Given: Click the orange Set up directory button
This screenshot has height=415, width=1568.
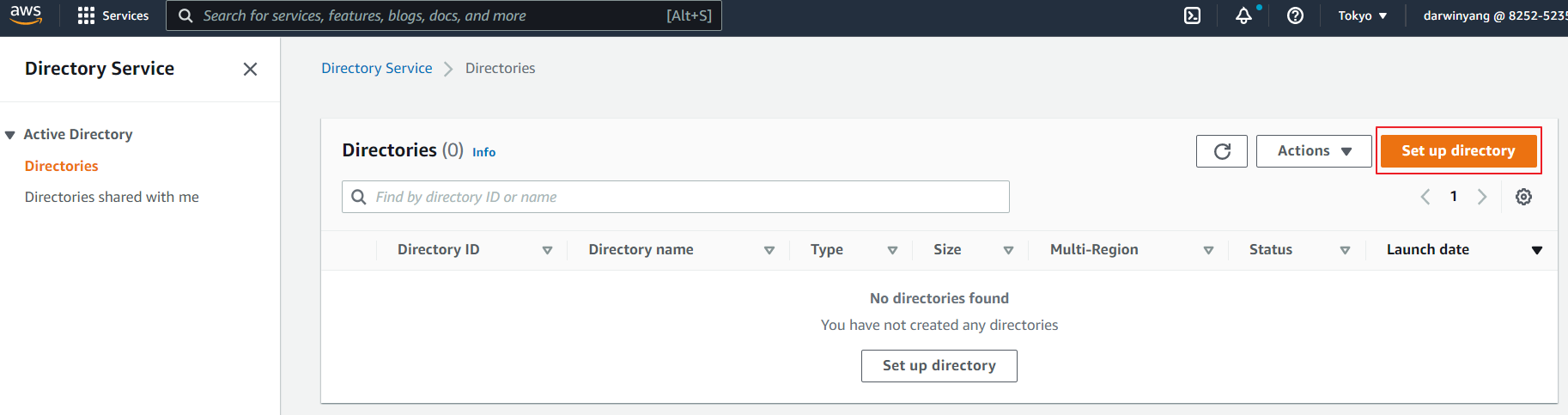Looking at the screenshot, I should 1457,151.
